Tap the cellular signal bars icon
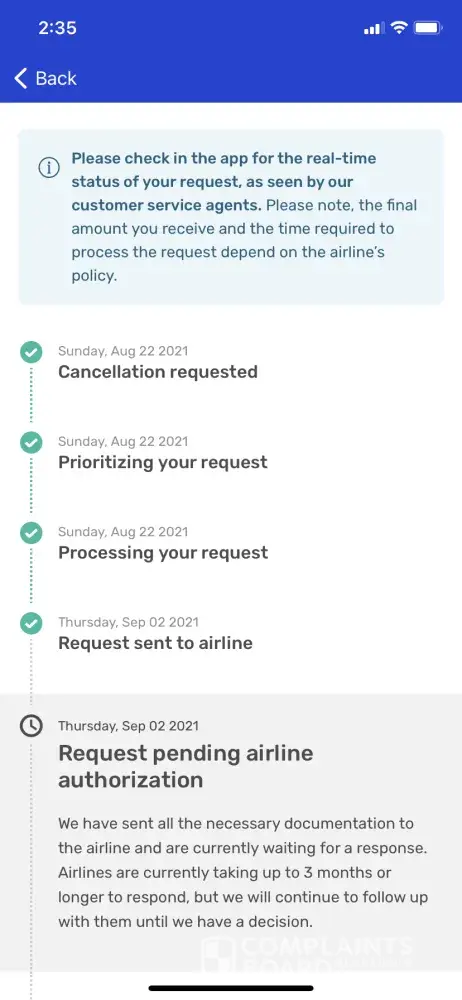Screen dimensions: 462x1000 pyautogui.click(x=374, y=28)
